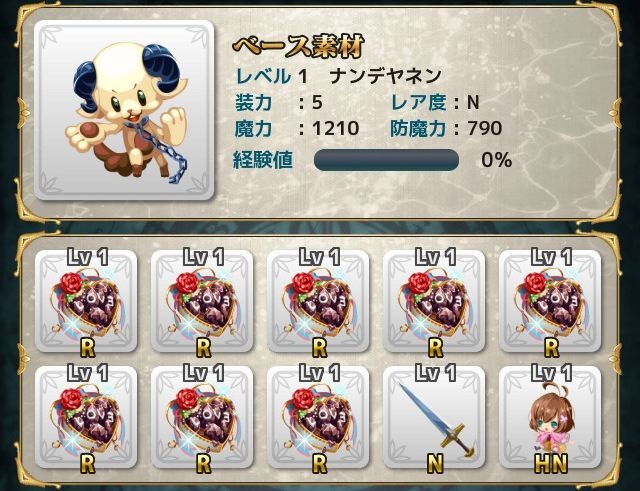Click the レベル 1 level label

(x=271, y=76)
